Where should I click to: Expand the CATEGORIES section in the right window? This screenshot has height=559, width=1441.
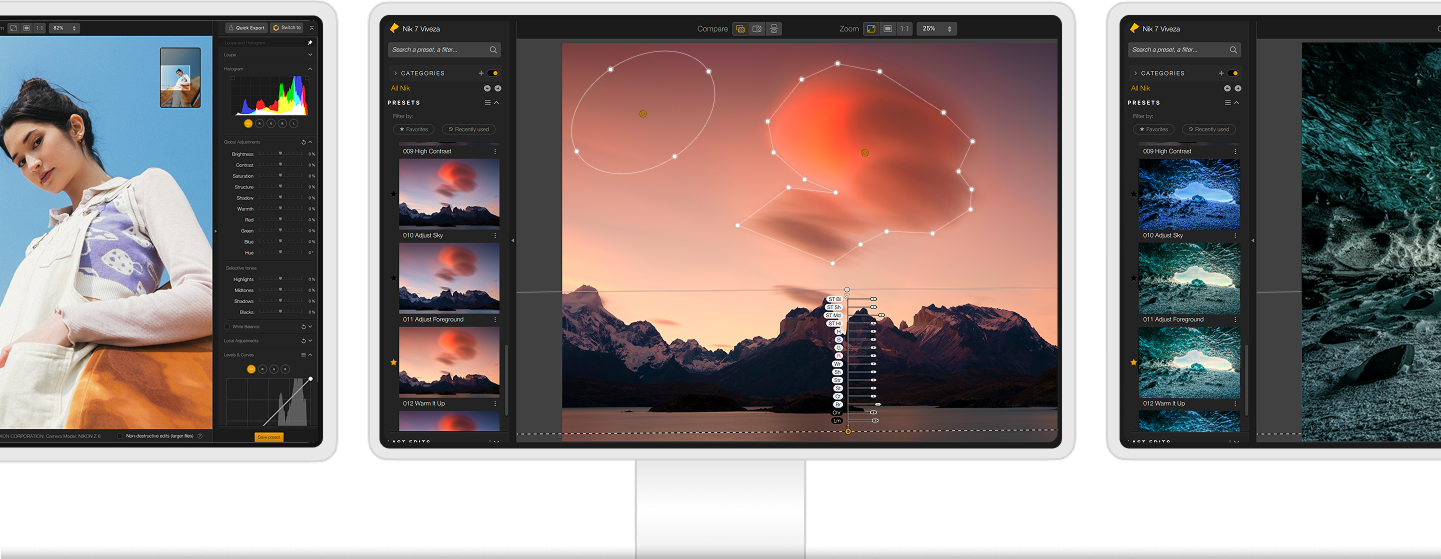[x=1135, y=73]
